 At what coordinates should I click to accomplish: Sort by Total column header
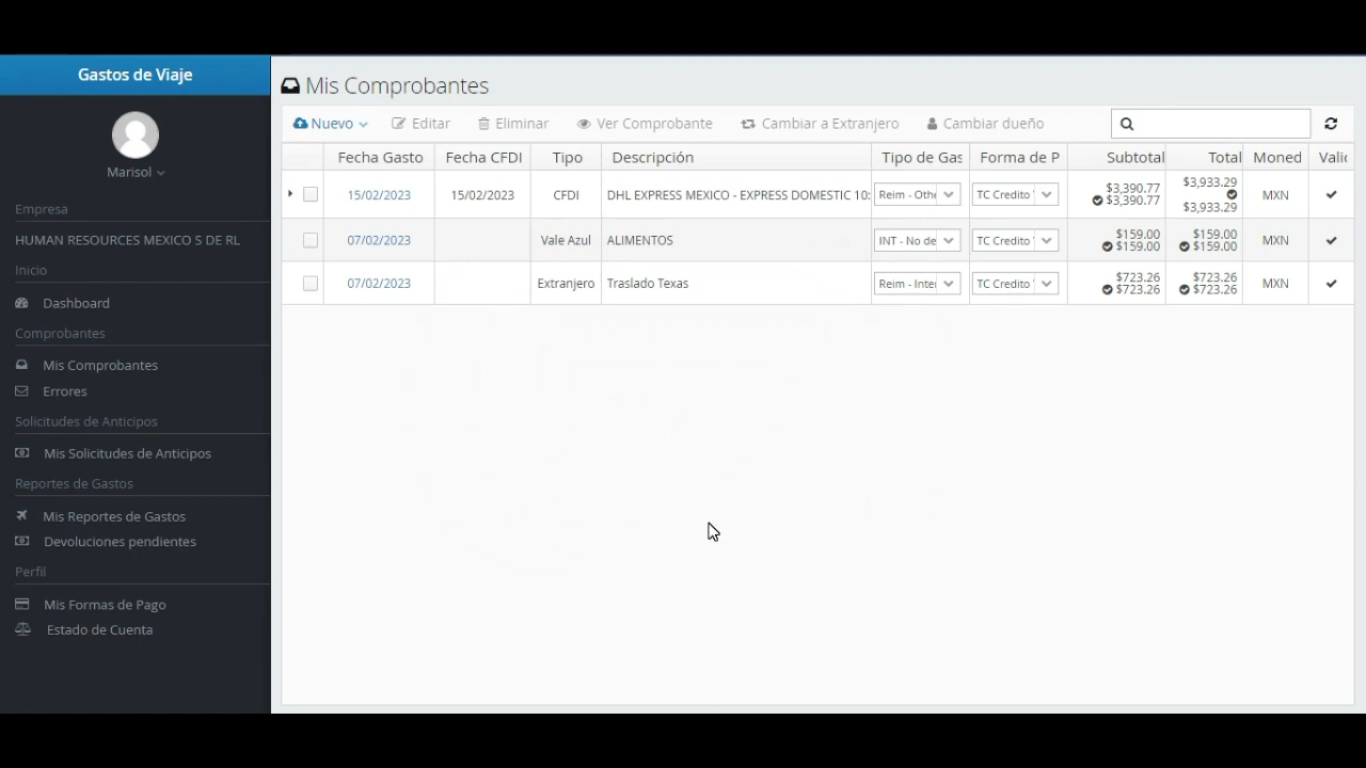tap(1205, 157)
